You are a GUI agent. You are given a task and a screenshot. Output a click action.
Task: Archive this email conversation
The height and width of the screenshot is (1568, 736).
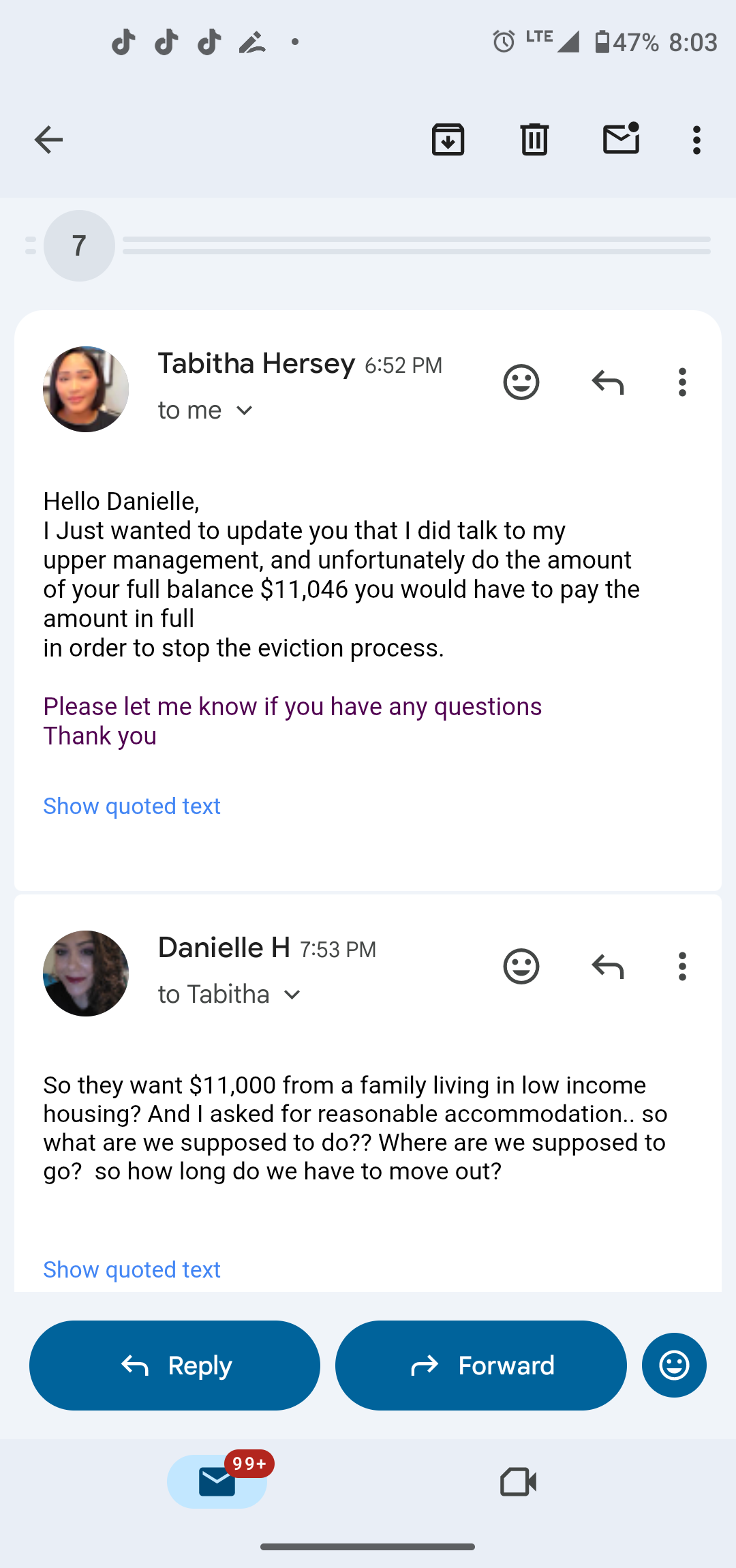pyautogui.click(x=448, y=140)
